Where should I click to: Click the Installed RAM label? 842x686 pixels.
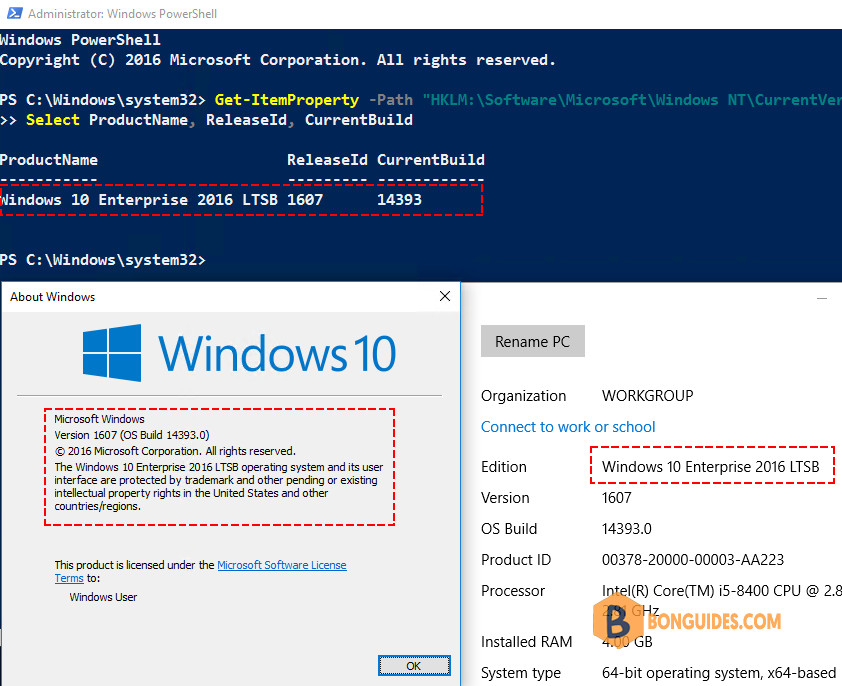[527, 641]
